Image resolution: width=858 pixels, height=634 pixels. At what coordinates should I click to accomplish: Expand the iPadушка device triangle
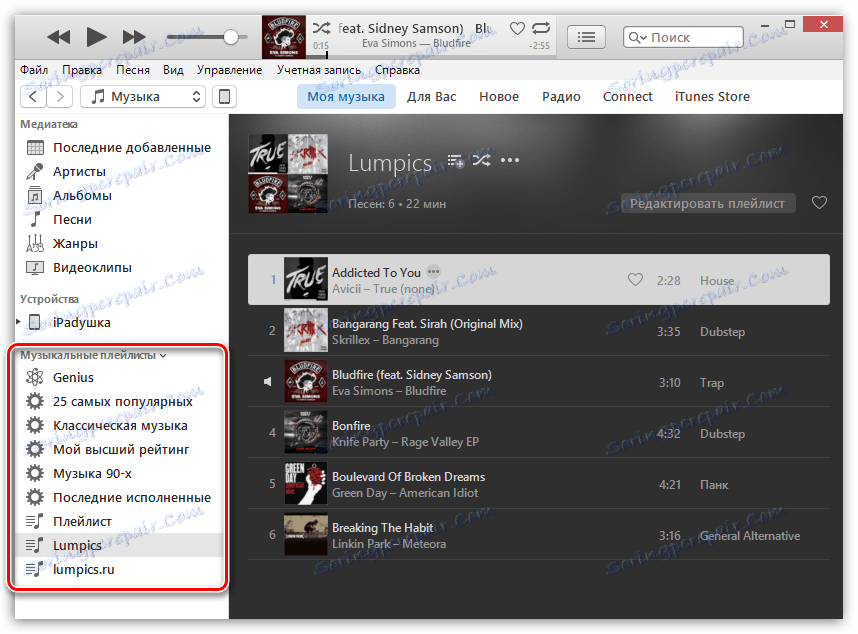19,322
